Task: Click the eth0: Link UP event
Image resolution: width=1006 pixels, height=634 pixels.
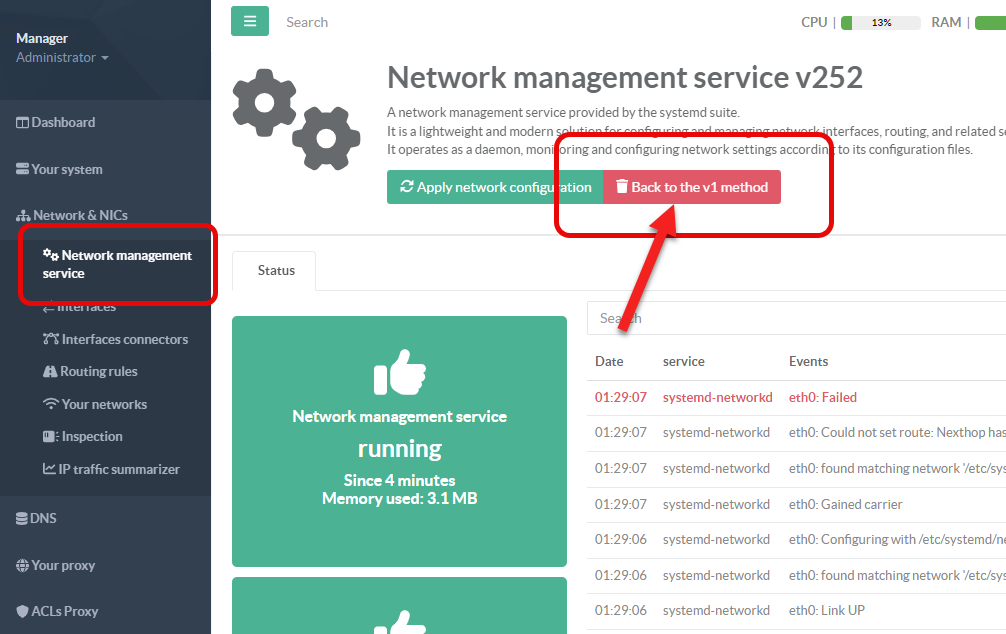Action: 826,610
